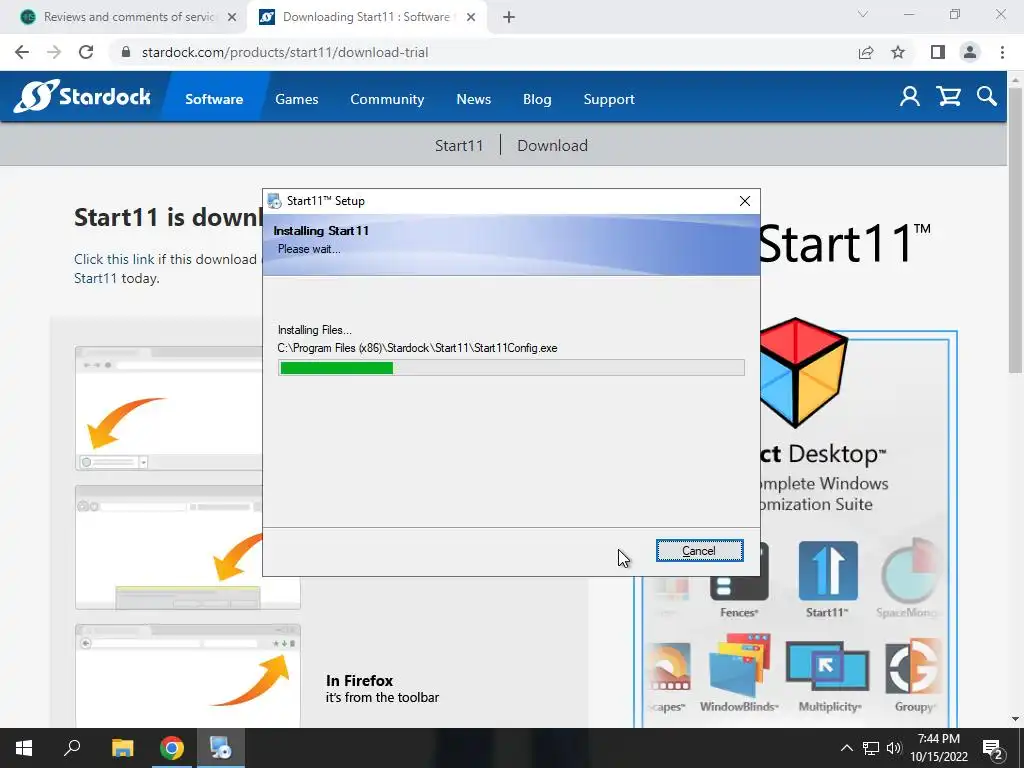Click the Stardock logo in site header
Image resolution: width=1024 pixels, height=768 pixels.
[x=82, y=97]
